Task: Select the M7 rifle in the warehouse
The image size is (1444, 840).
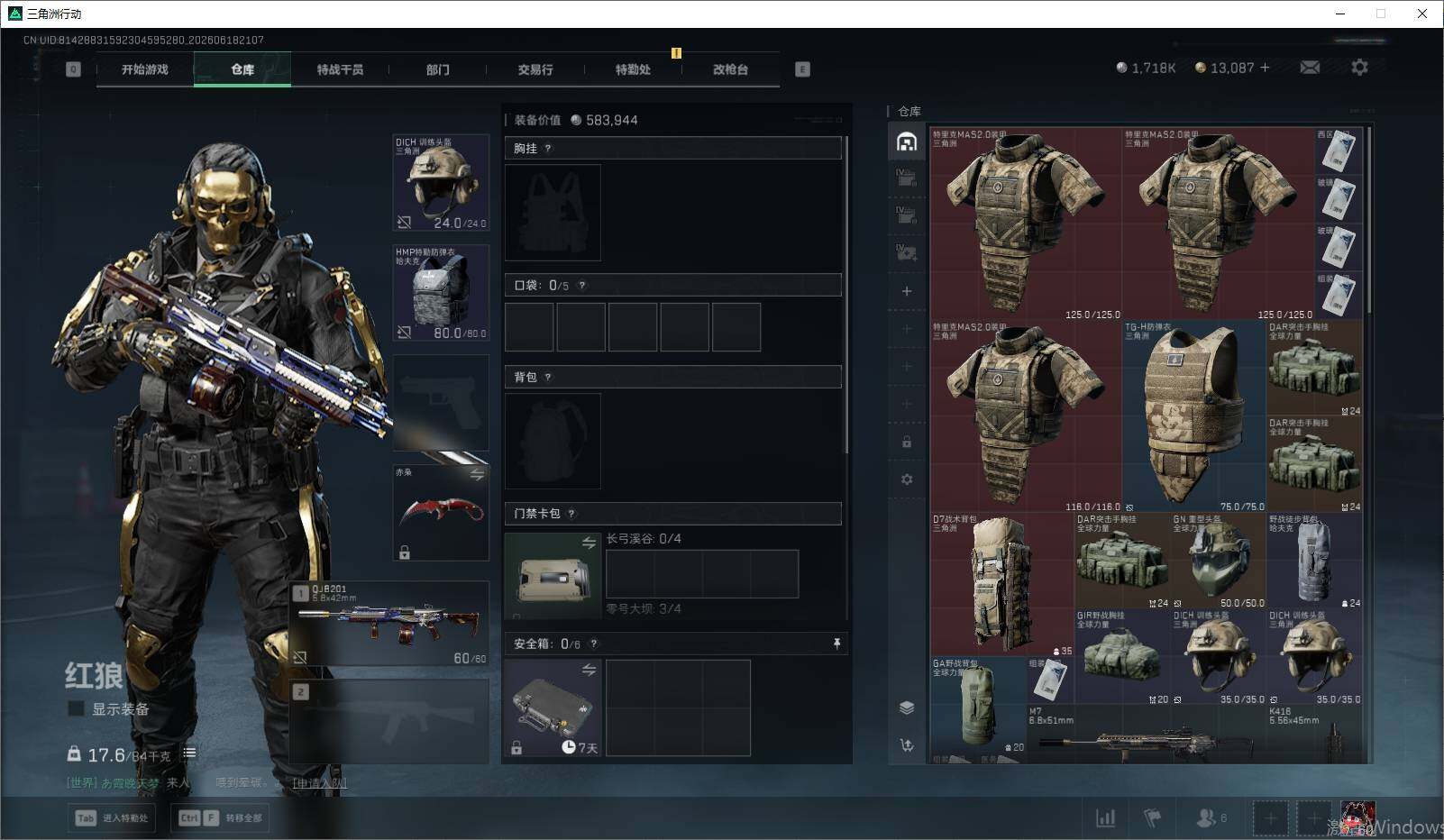Action: pyautogui.click(x=1147, y=734)
